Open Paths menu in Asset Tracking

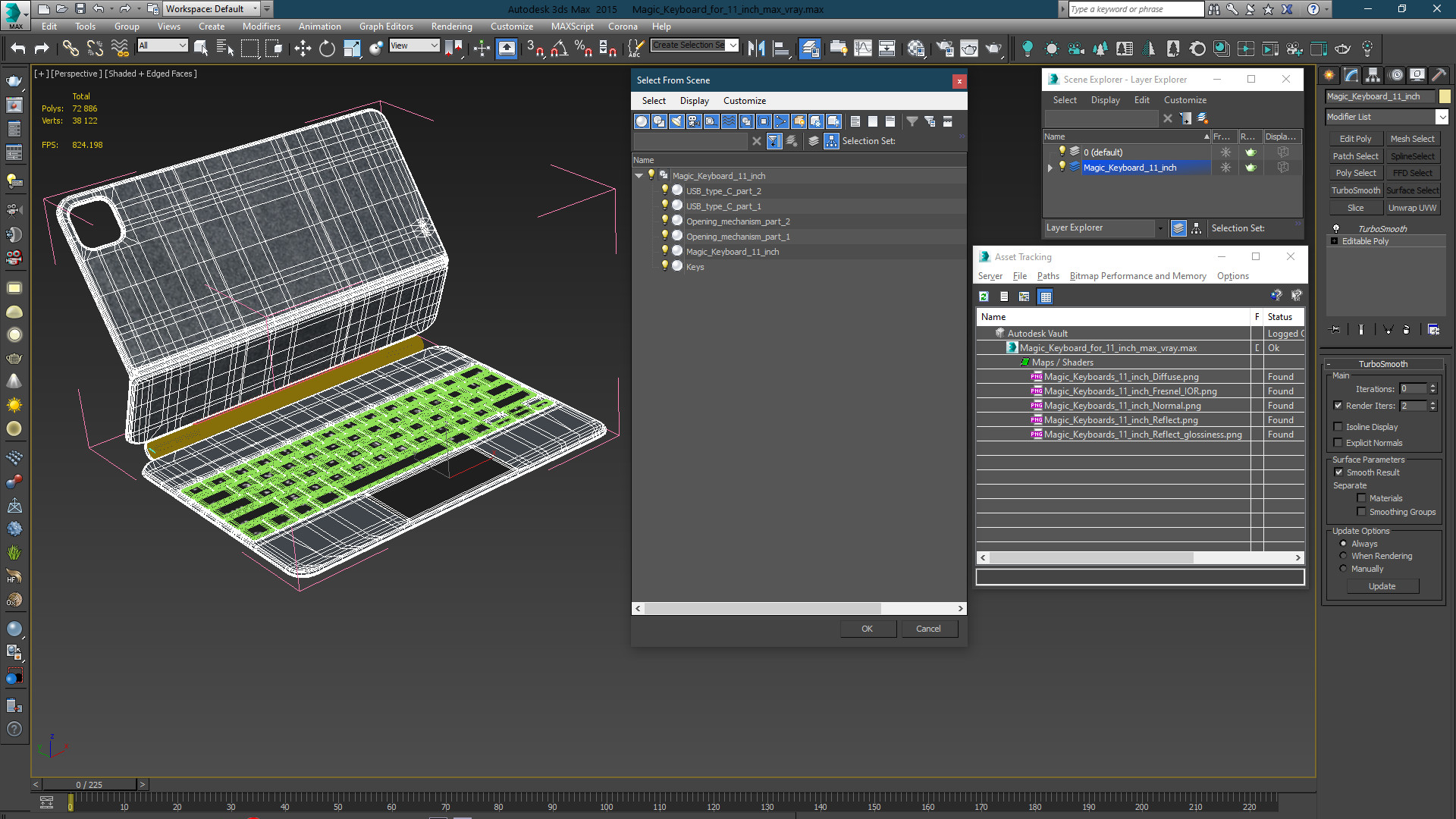[x=1048, y=276]
